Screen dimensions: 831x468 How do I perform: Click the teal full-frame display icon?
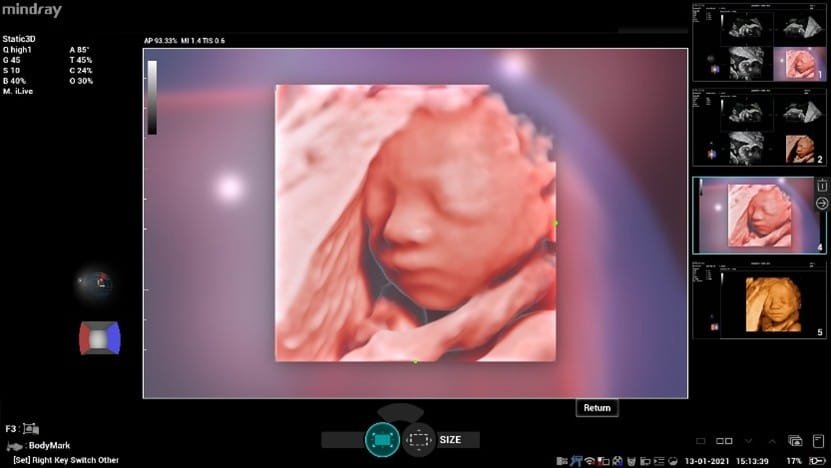click(382, 439)
